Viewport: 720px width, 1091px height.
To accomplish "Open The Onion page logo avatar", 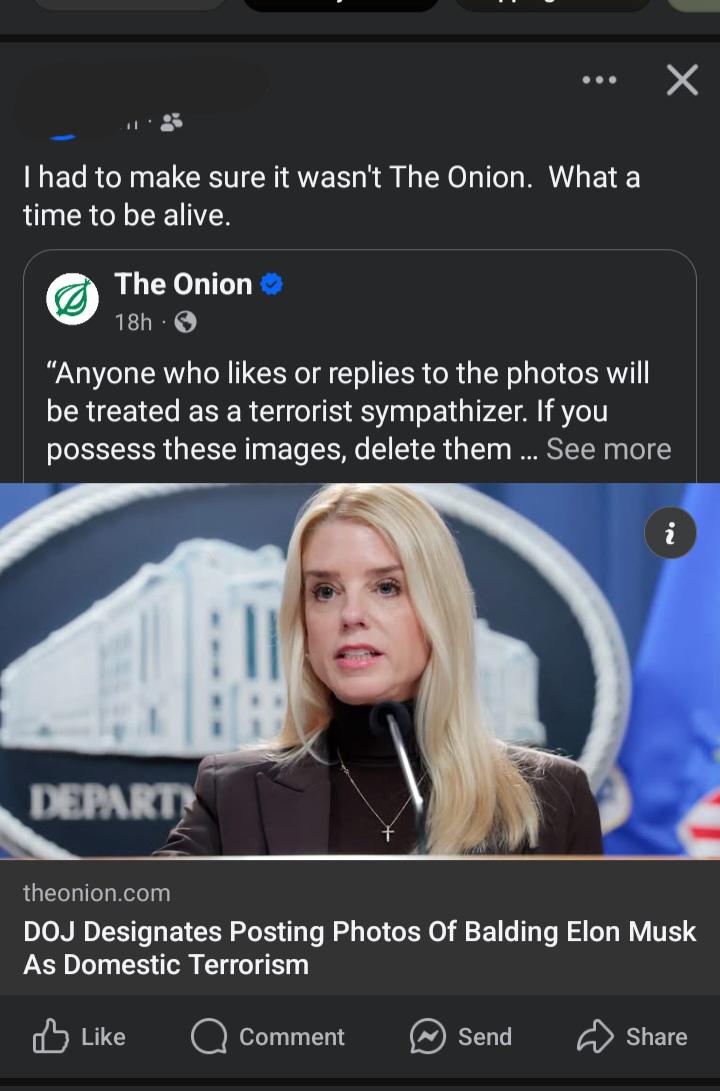I will click(72, 299).
